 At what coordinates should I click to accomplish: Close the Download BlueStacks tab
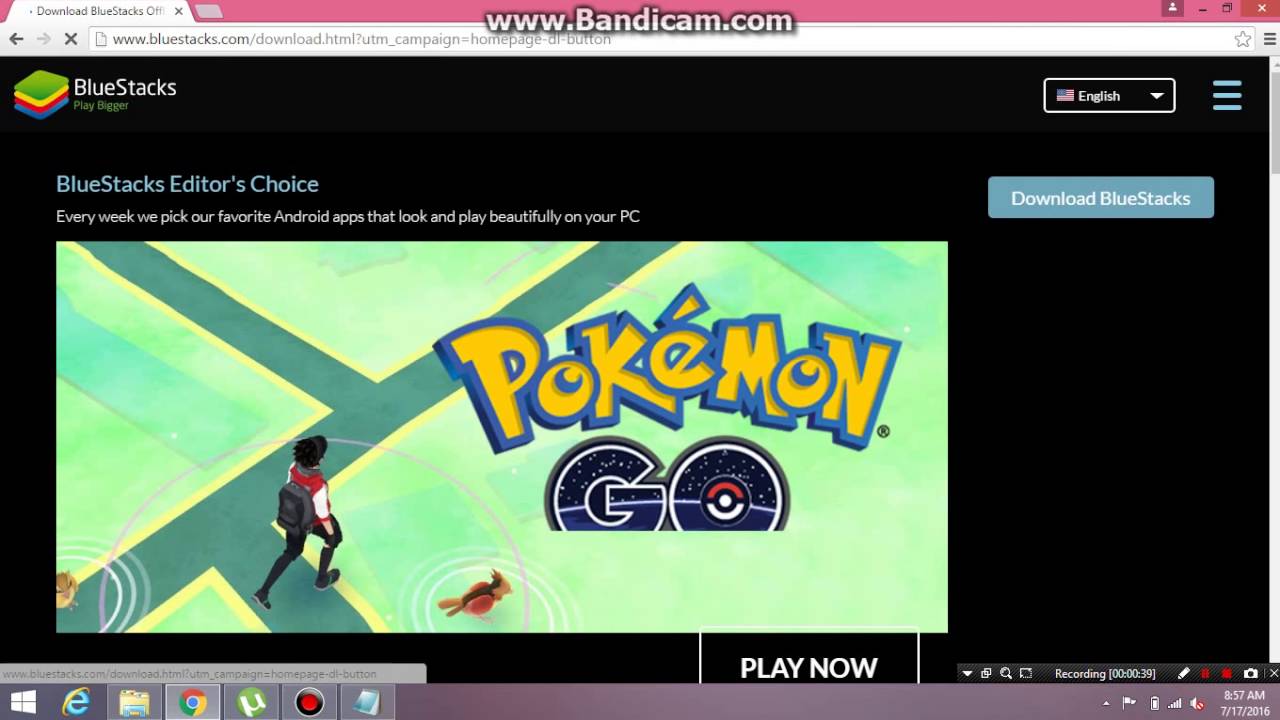point(179,11)
